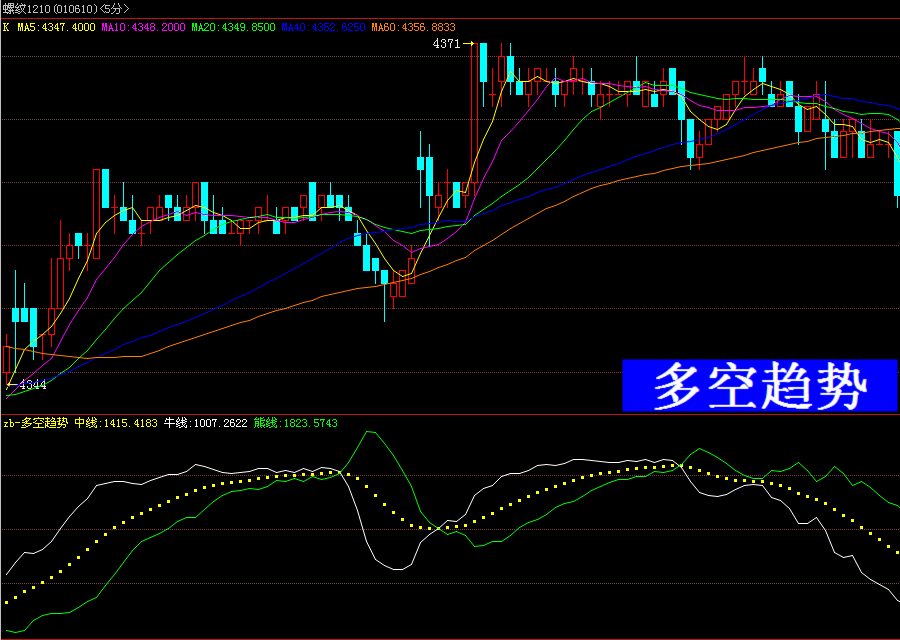
Task: Select the 熊线:1823.5743 indicator value
Action: [x=296, y=424]
